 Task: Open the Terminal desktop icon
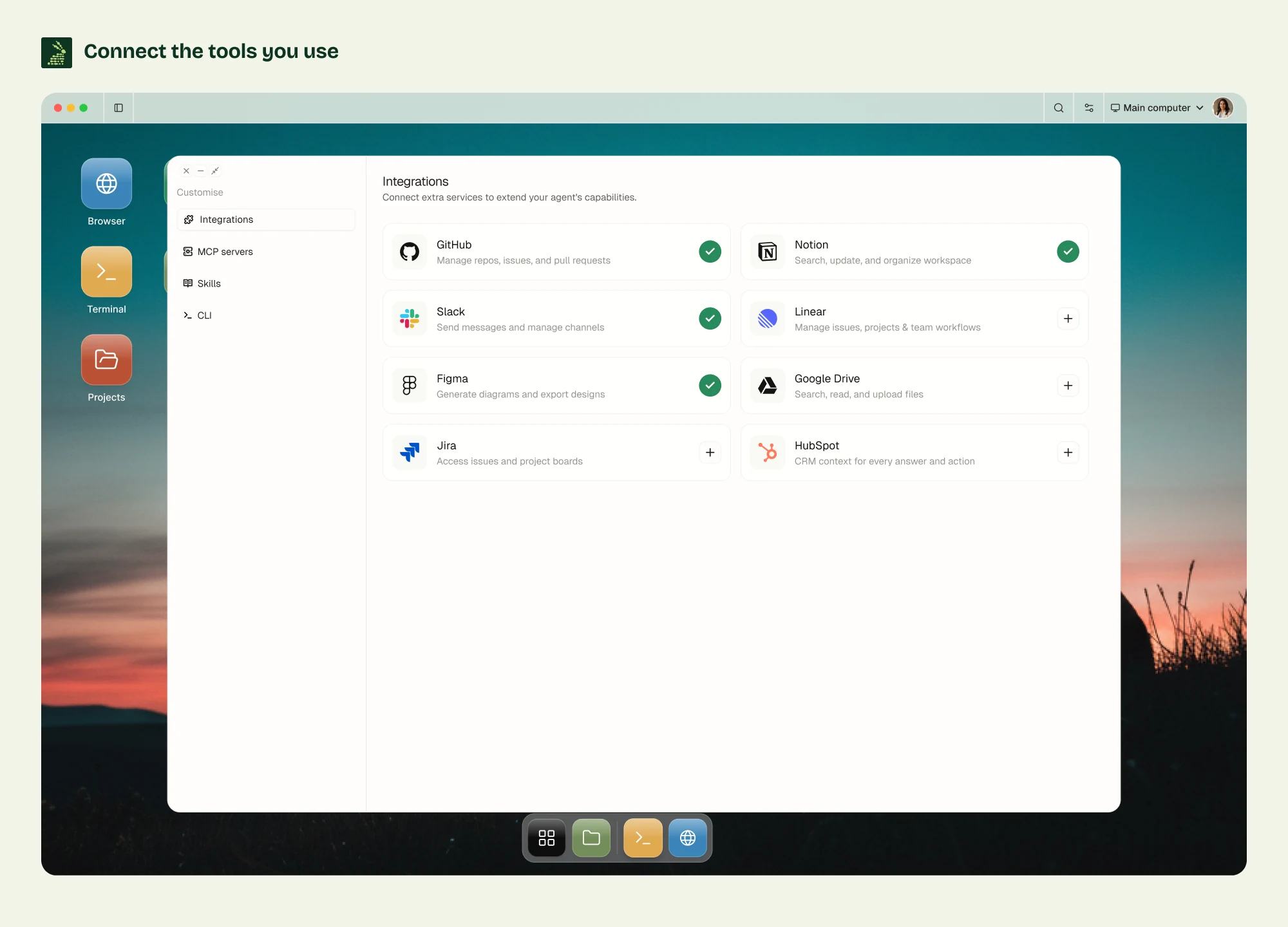click(106, 272)
